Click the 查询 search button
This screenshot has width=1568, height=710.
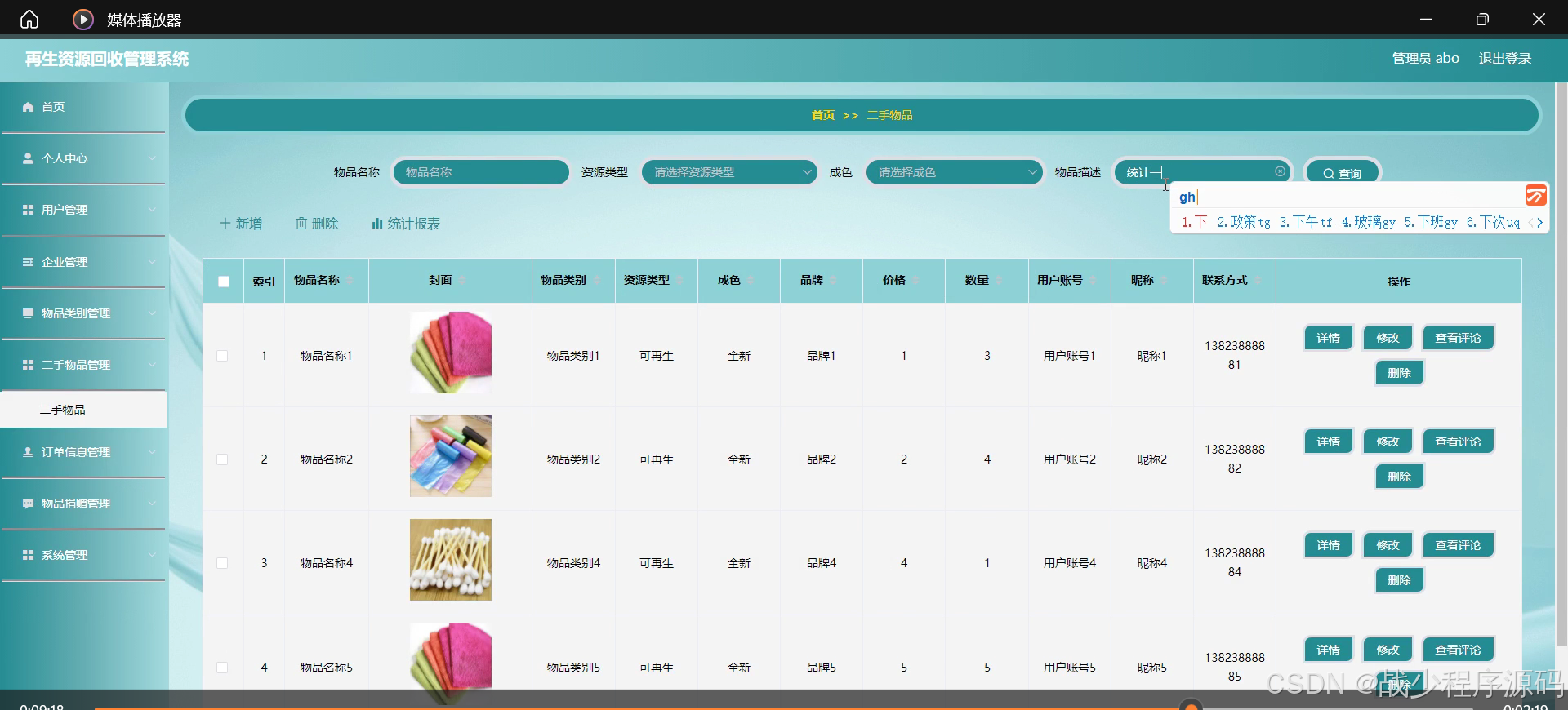coord(1342,173)
